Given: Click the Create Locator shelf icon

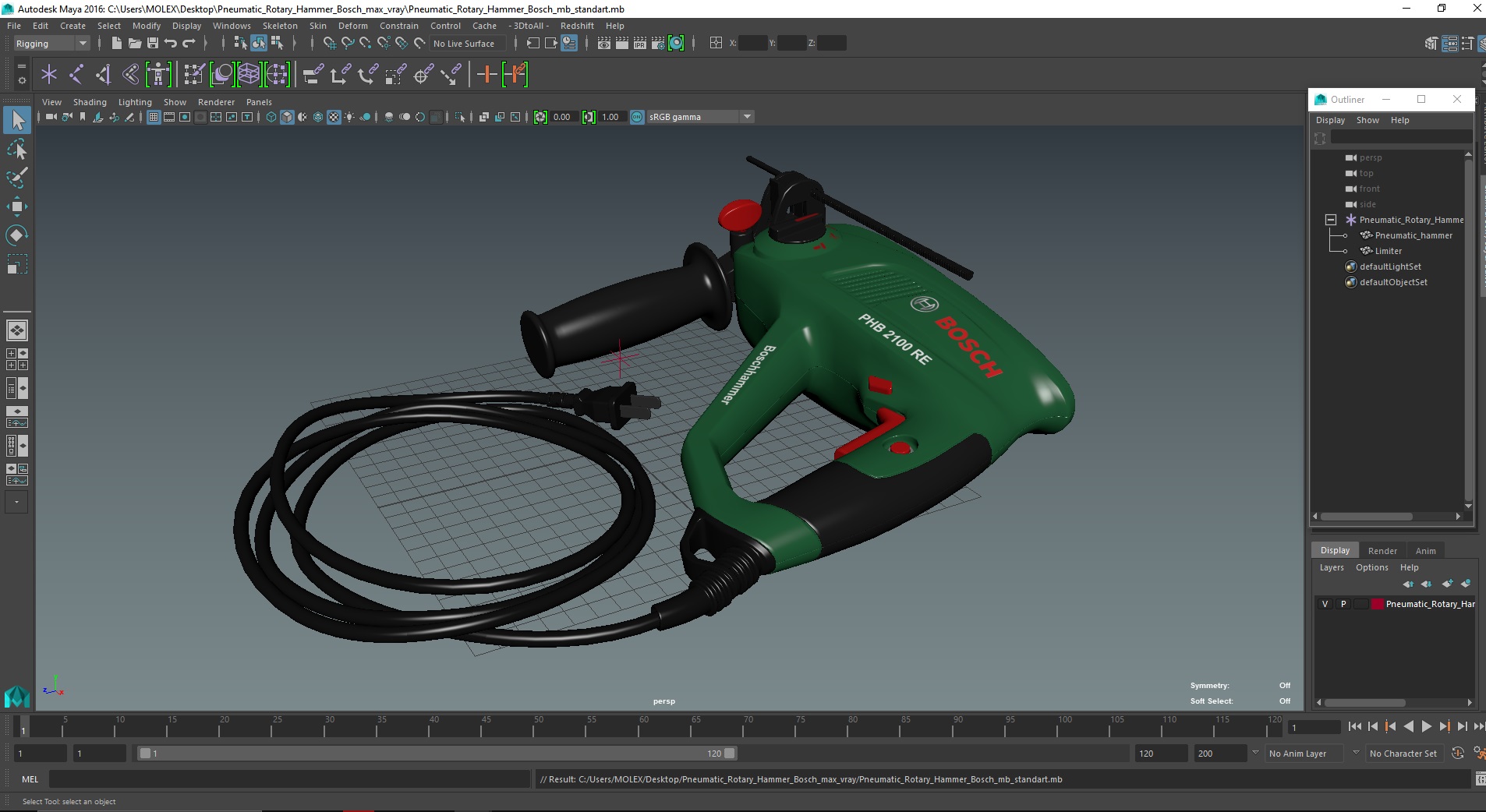Looking at the screenshot, I should 49,75.
